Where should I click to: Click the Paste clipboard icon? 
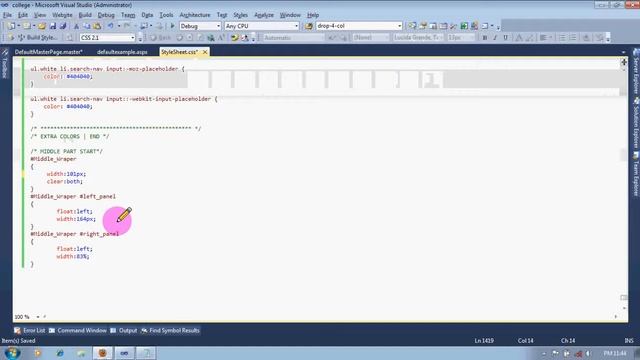(x=97, y=26)
